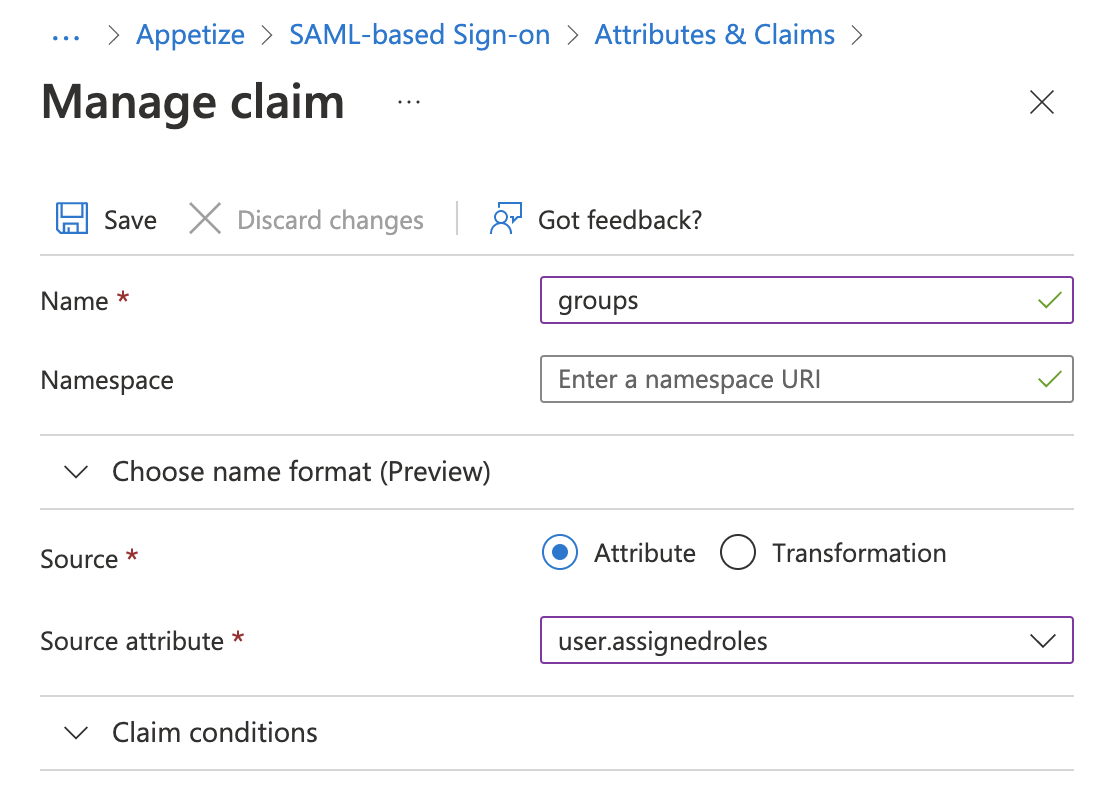
Task: Expand Choose name format chevron
Action: click(x=76, y=472)
